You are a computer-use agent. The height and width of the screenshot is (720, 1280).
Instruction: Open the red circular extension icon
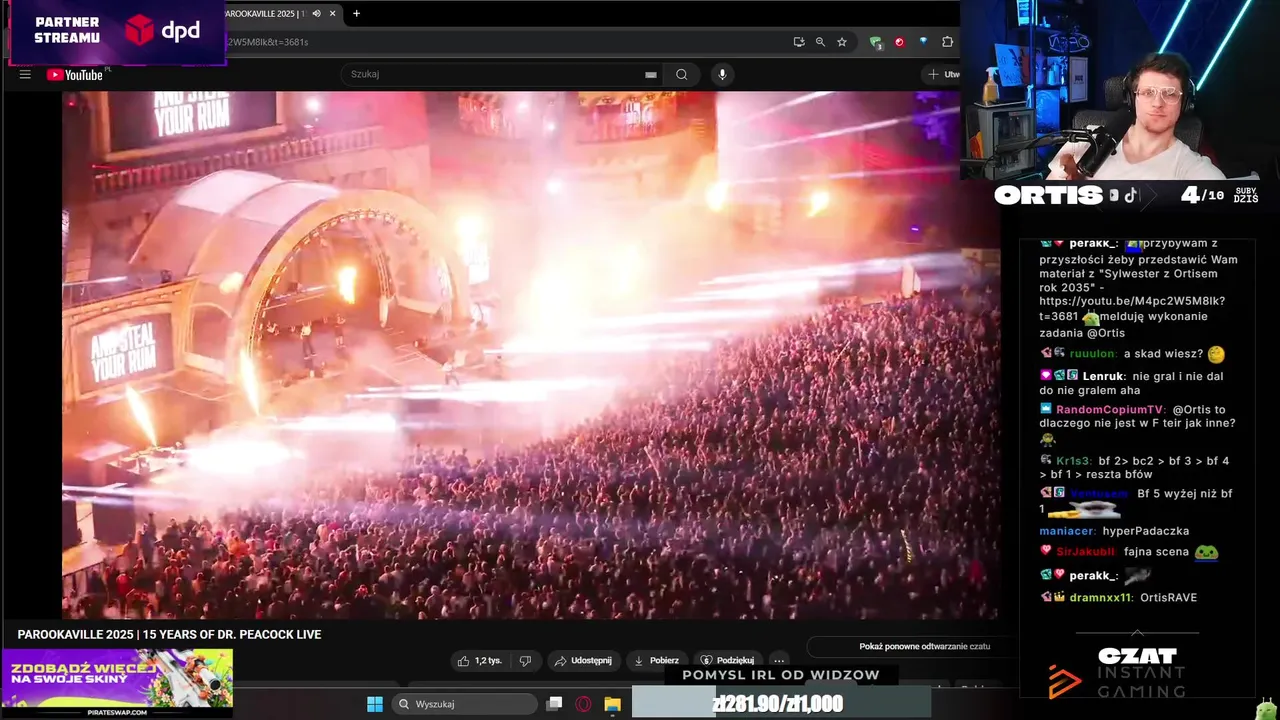click(x=899, y=42)
